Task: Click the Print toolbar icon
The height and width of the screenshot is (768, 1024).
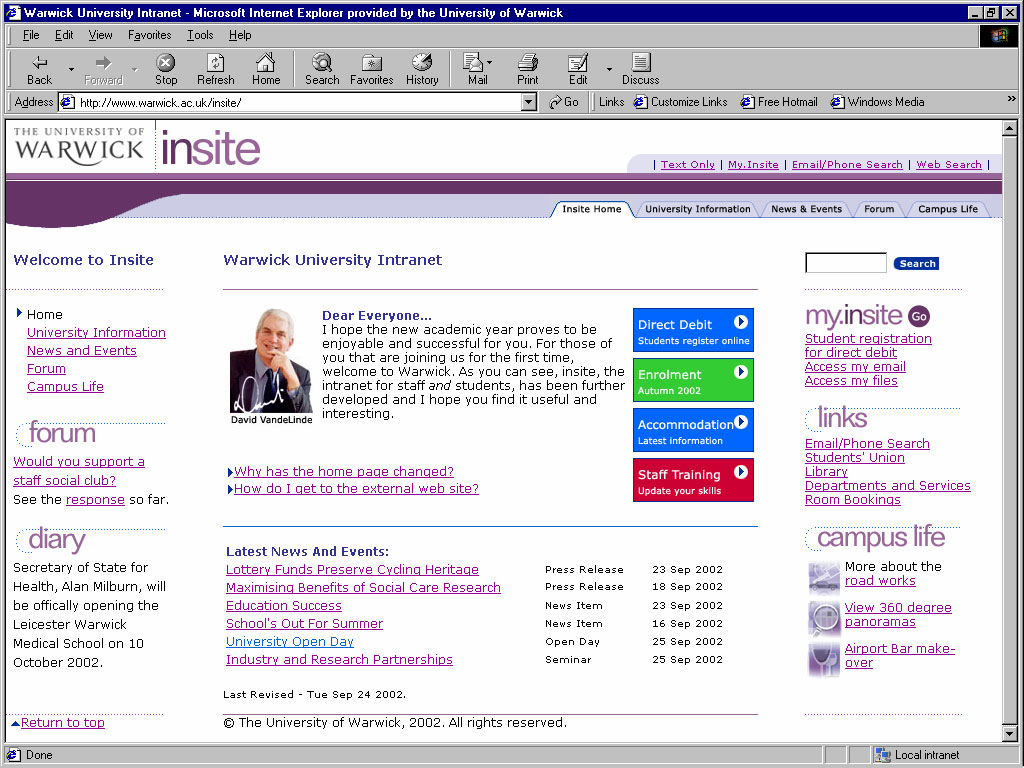Action: (x=527, y=69)
